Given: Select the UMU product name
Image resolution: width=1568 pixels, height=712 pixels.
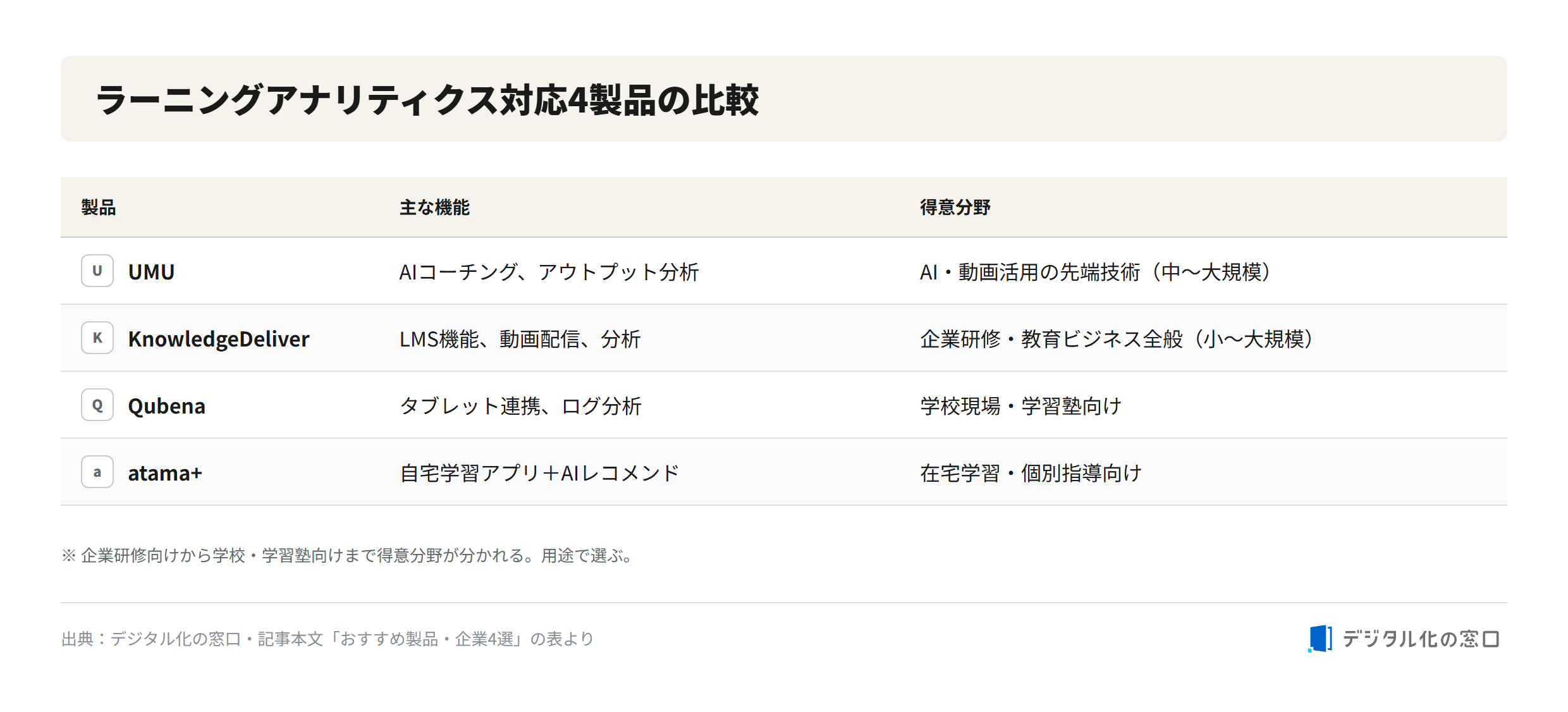Looking at the screenshot, I should click(151, 272).
